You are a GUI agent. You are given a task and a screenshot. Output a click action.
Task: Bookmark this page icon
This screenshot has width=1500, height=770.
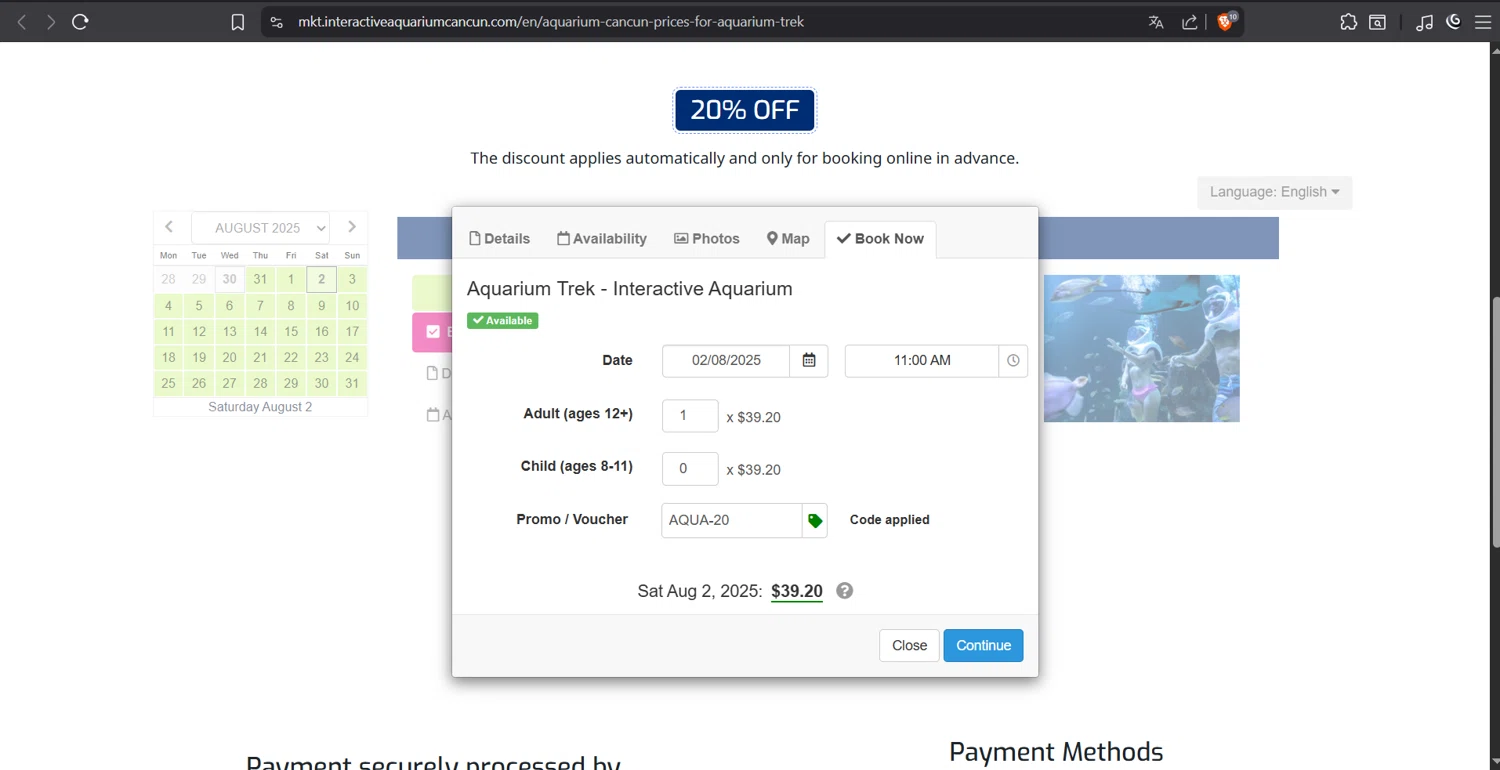(x=237, y=22)
